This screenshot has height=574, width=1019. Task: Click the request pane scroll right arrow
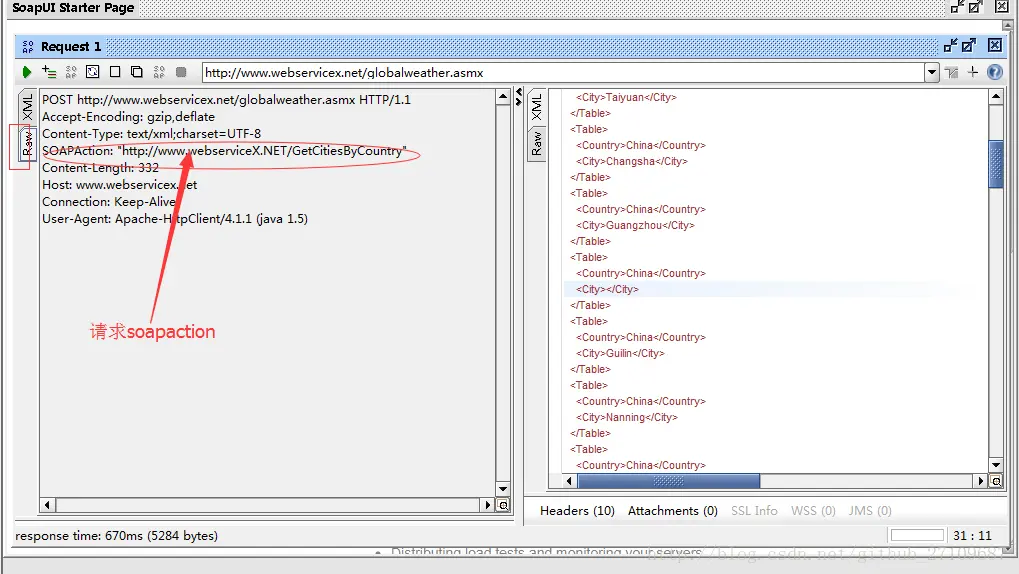point(487,505)
